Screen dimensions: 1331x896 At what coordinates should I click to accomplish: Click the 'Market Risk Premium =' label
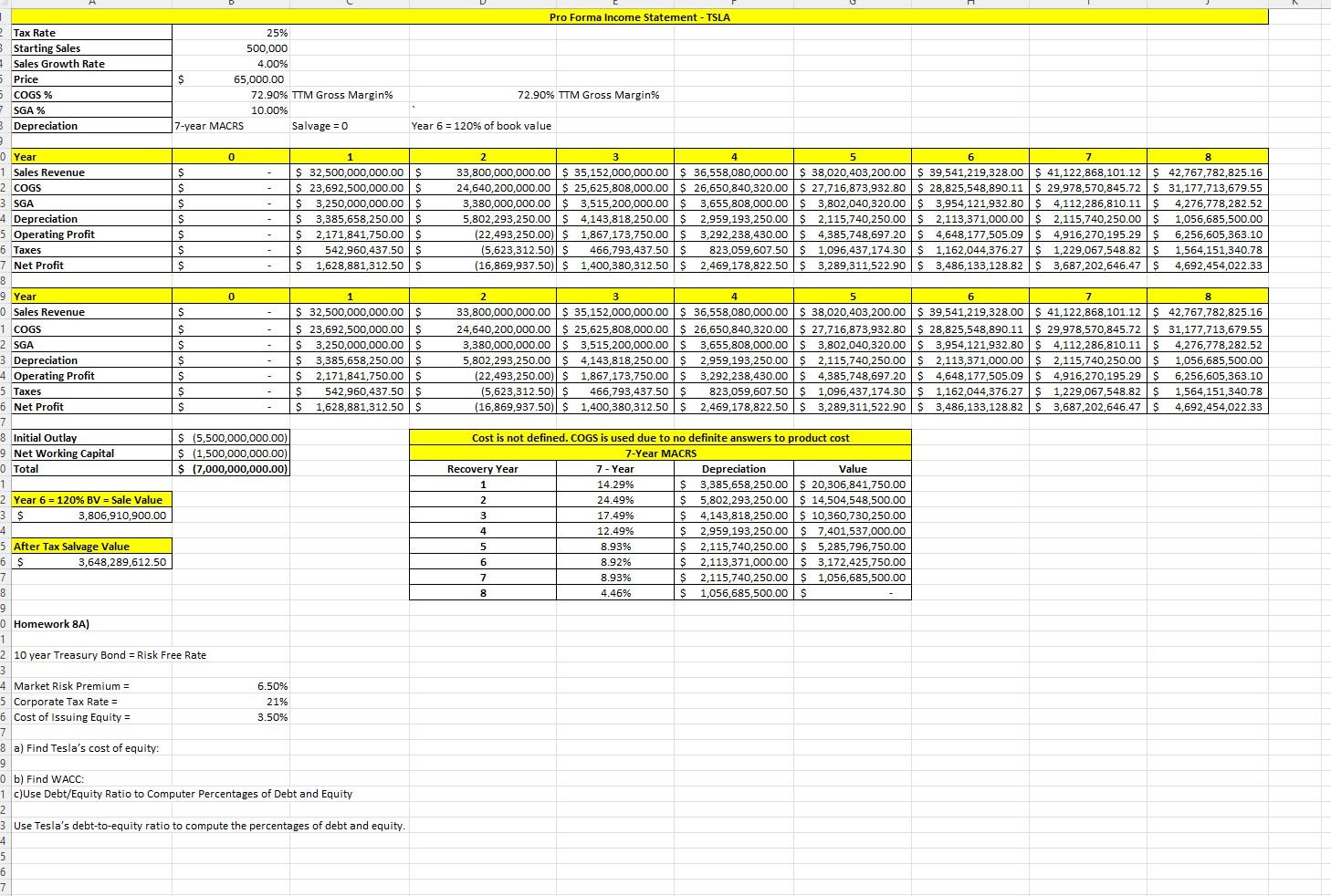91,686
